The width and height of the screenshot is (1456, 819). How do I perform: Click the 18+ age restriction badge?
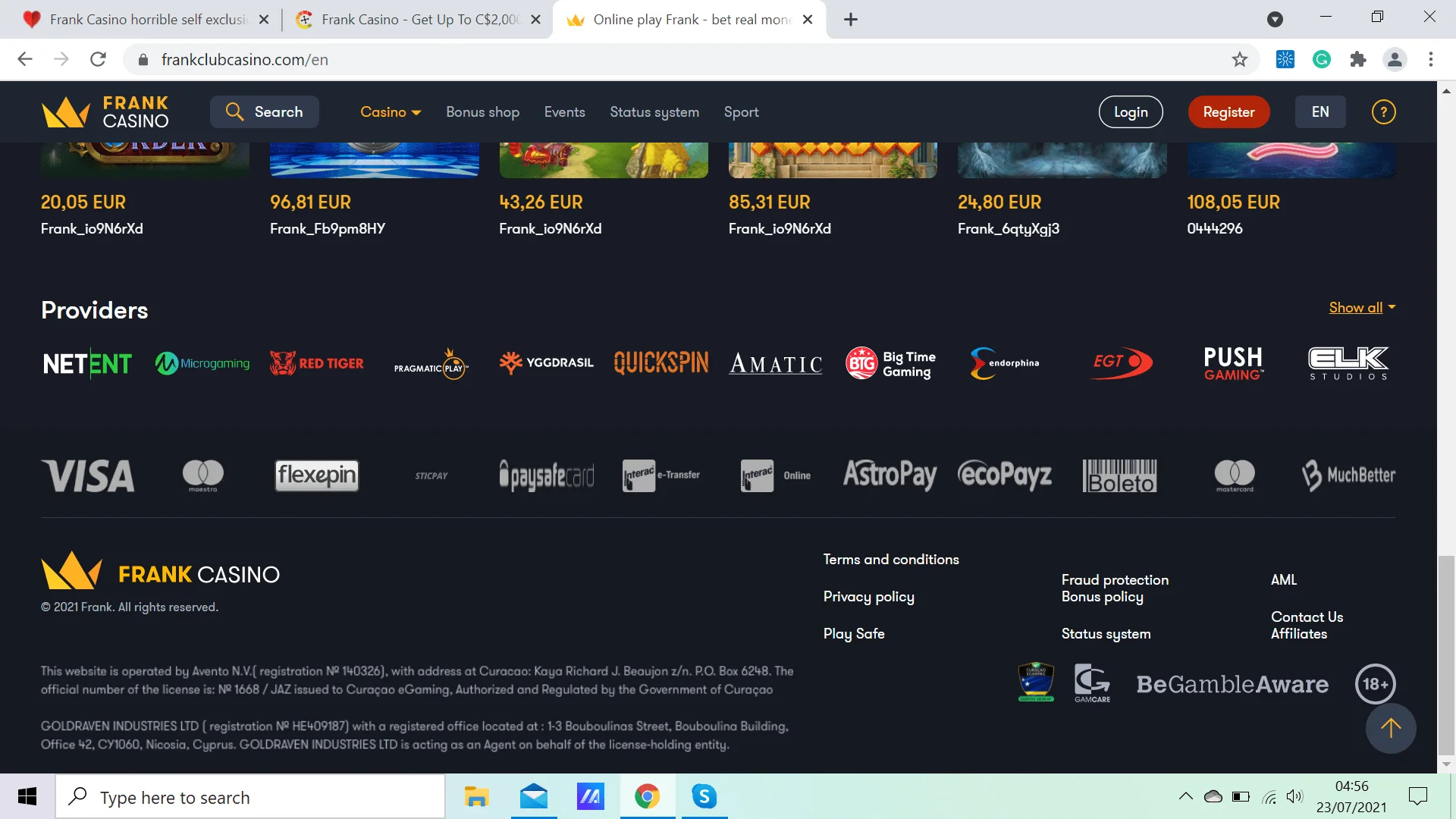click(x=1376, y=684)
